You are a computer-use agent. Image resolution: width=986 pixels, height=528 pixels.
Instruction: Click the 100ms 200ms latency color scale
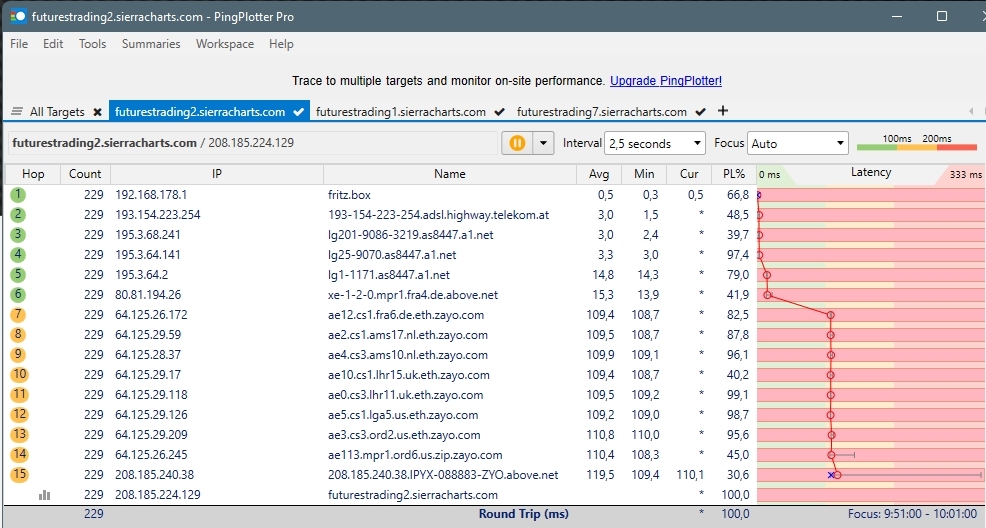click(x=916, y=144)
